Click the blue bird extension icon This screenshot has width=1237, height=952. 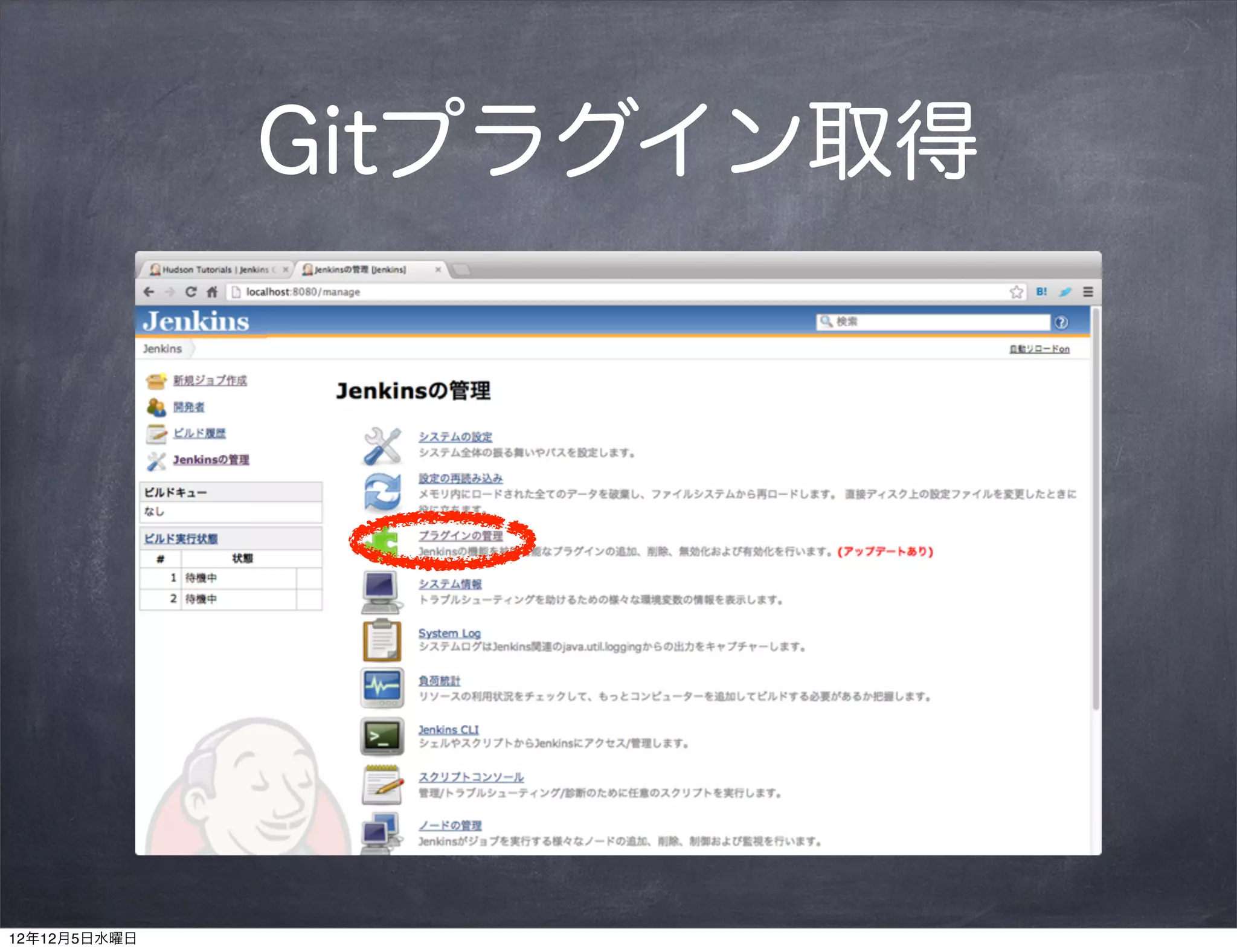click(1065, 292)
